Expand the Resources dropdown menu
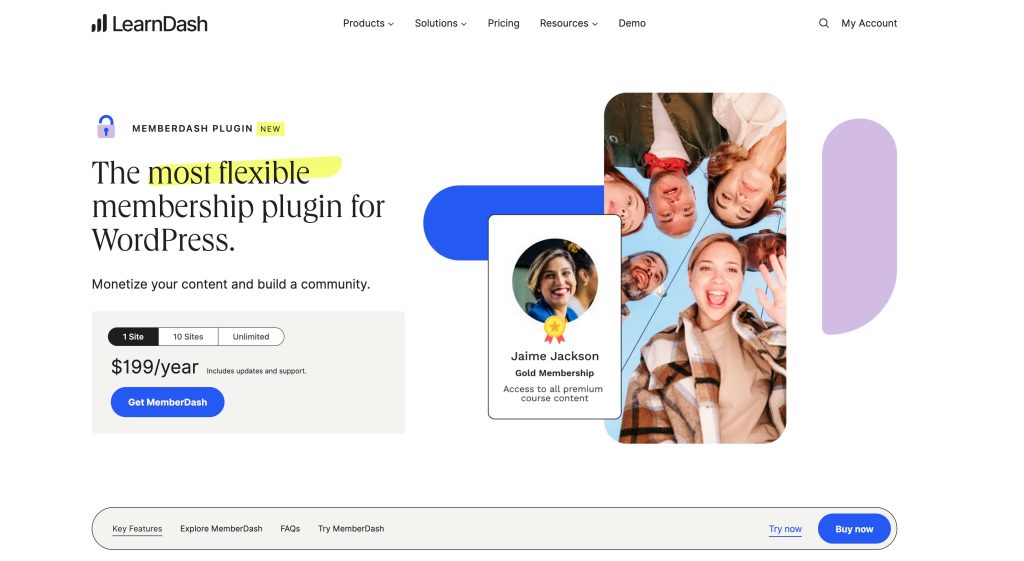This screenshot has height=561, width=1024. point(568,23)
